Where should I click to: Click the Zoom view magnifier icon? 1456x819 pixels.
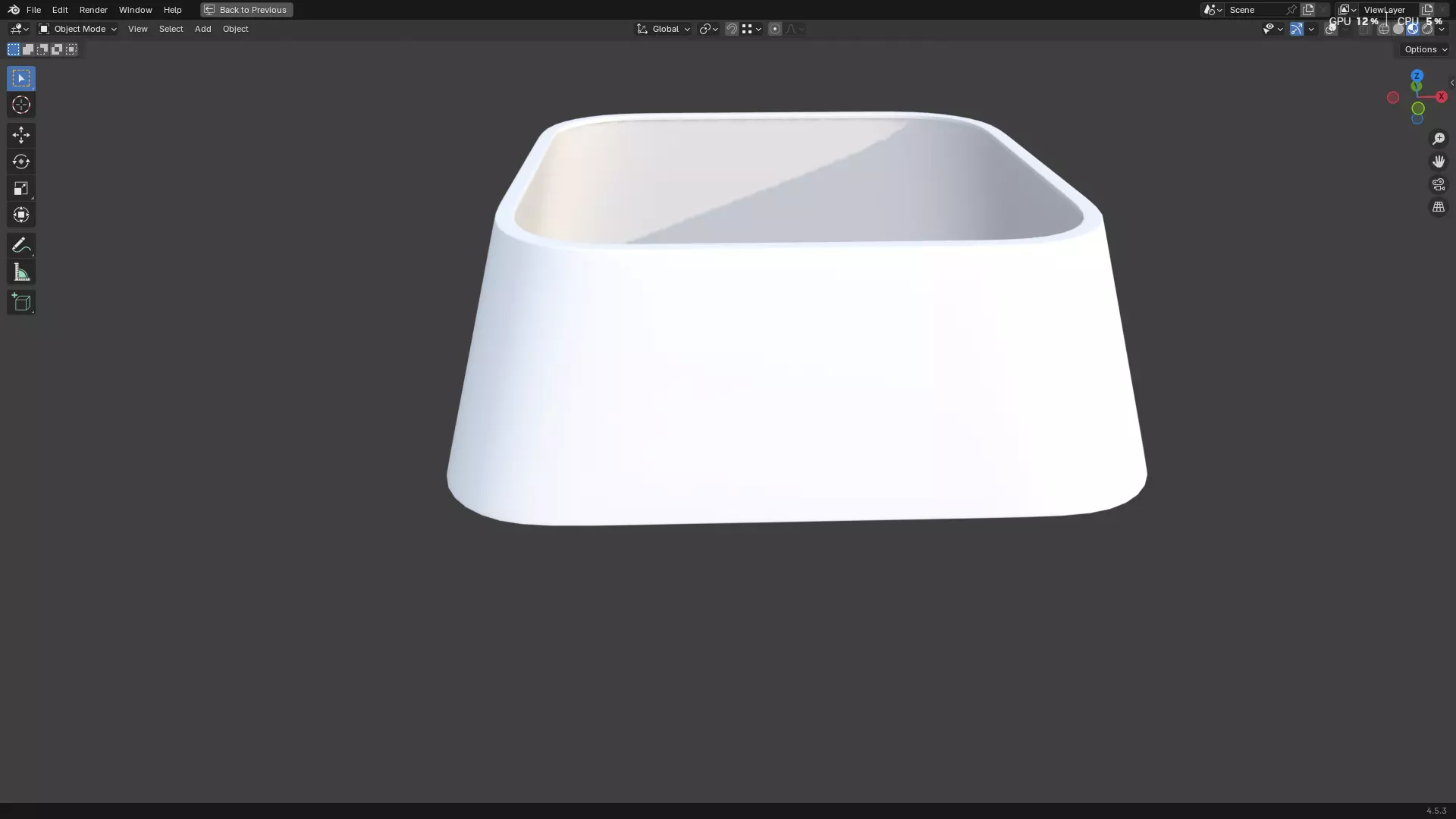pos(1439,139)
